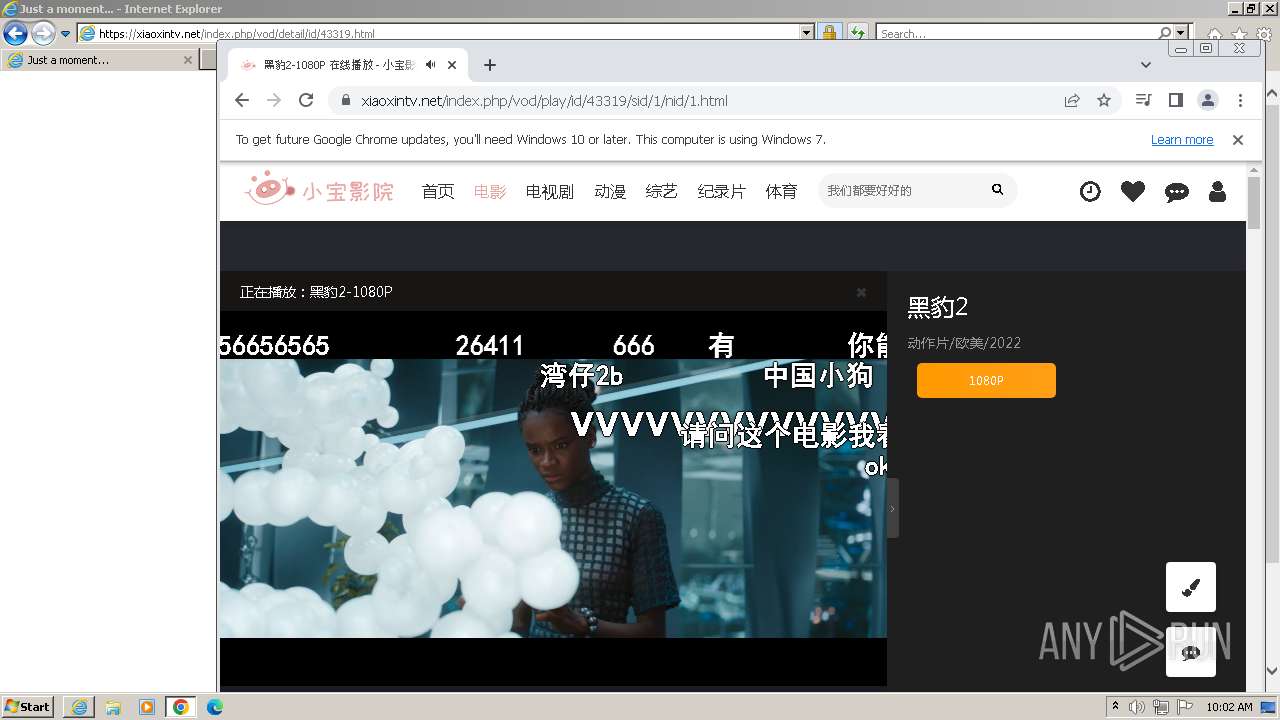Viewport: 1280px width, 720px height.
Task: Bookmark this page with the star icon
Action: (x=1104, y=100)
